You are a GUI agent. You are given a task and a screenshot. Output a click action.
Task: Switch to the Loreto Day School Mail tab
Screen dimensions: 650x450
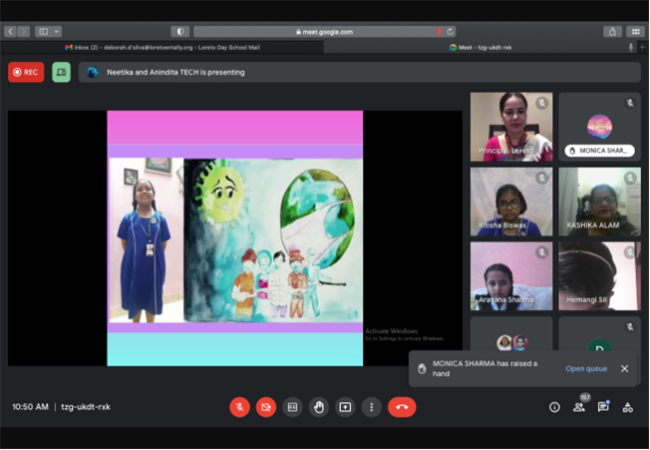(162, 47)
